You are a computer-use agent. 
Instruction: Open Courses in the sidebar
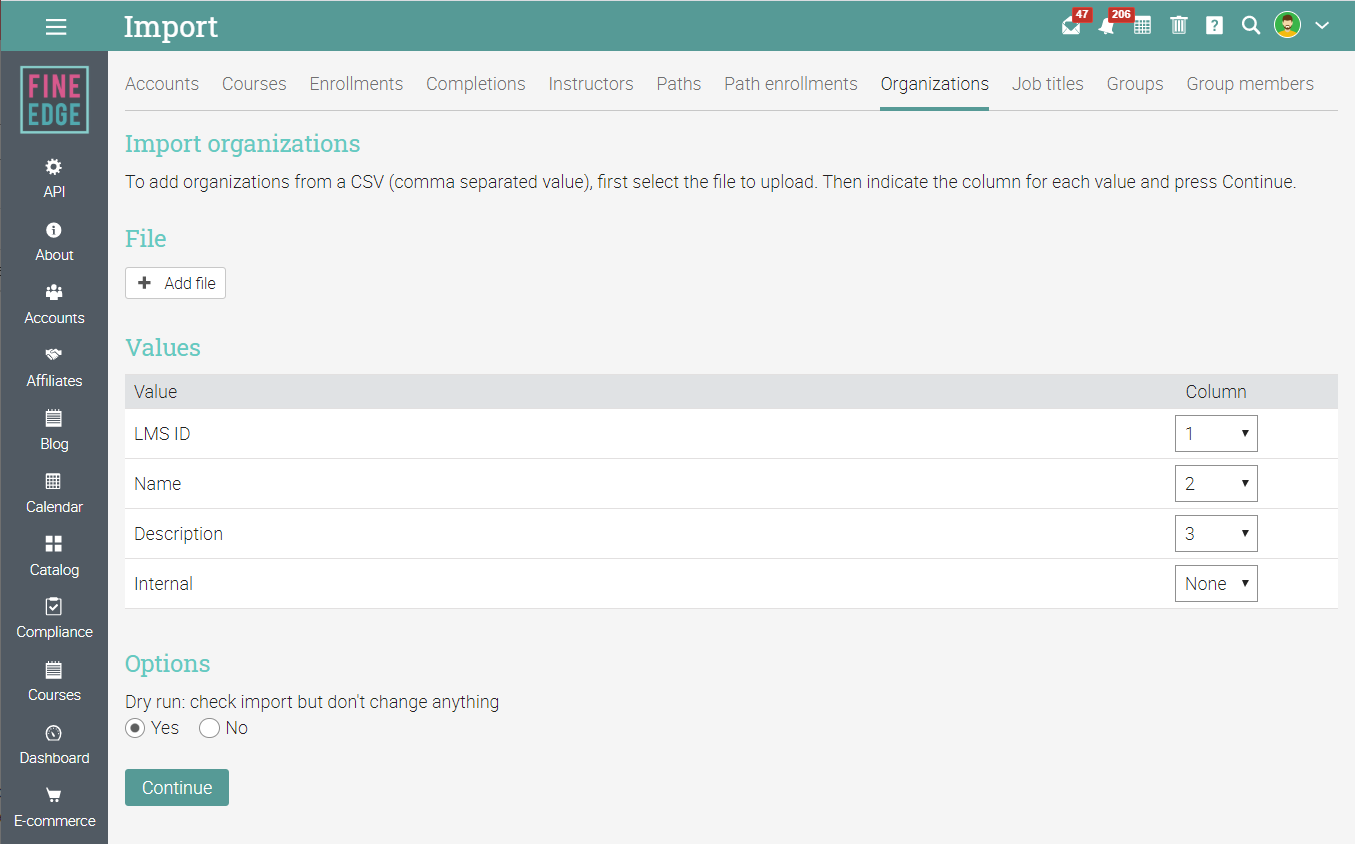point(54,681)
